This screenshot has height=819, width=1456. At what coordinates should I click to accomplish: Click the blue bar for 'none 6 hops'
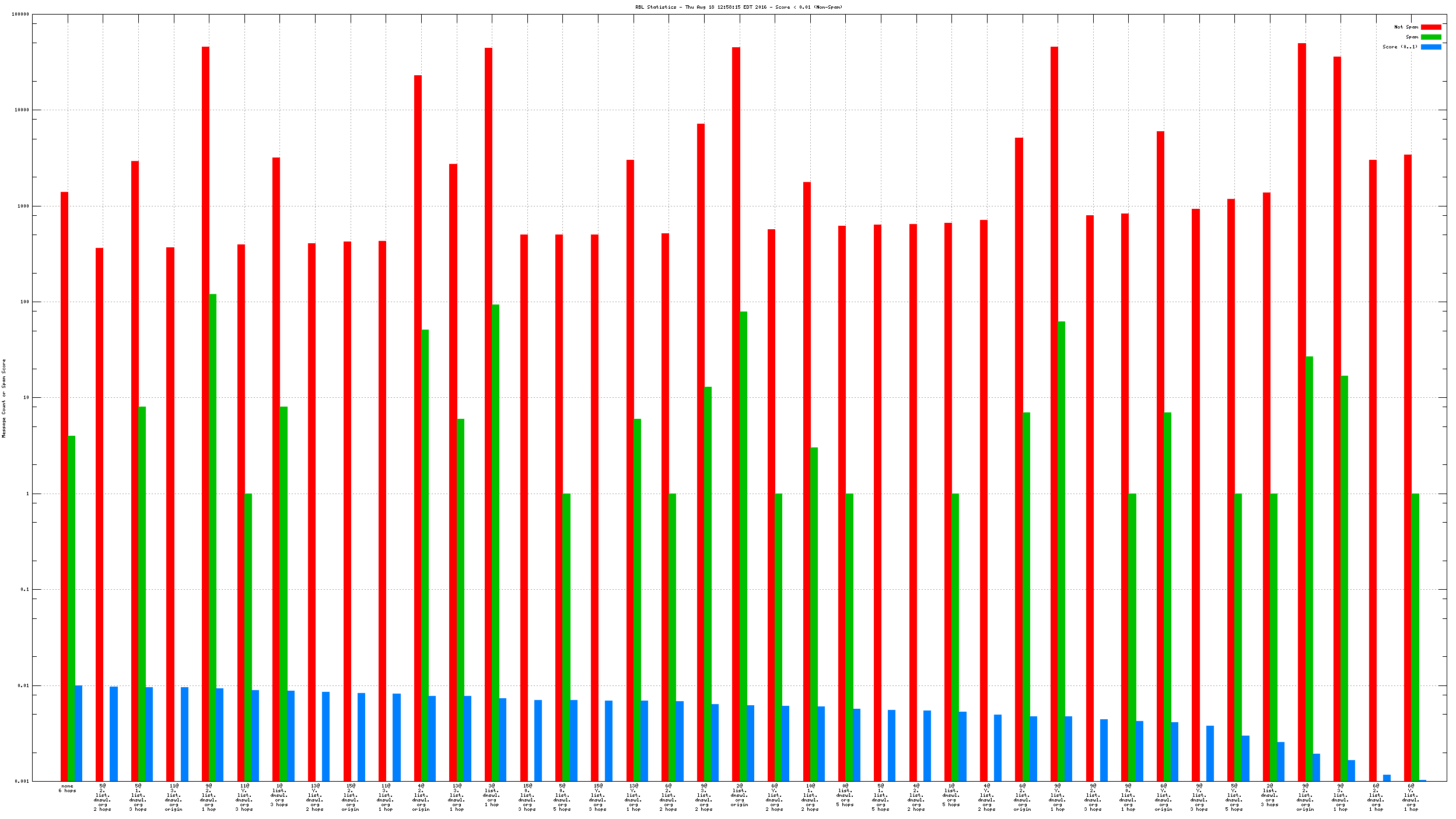(x=78, y=733)
